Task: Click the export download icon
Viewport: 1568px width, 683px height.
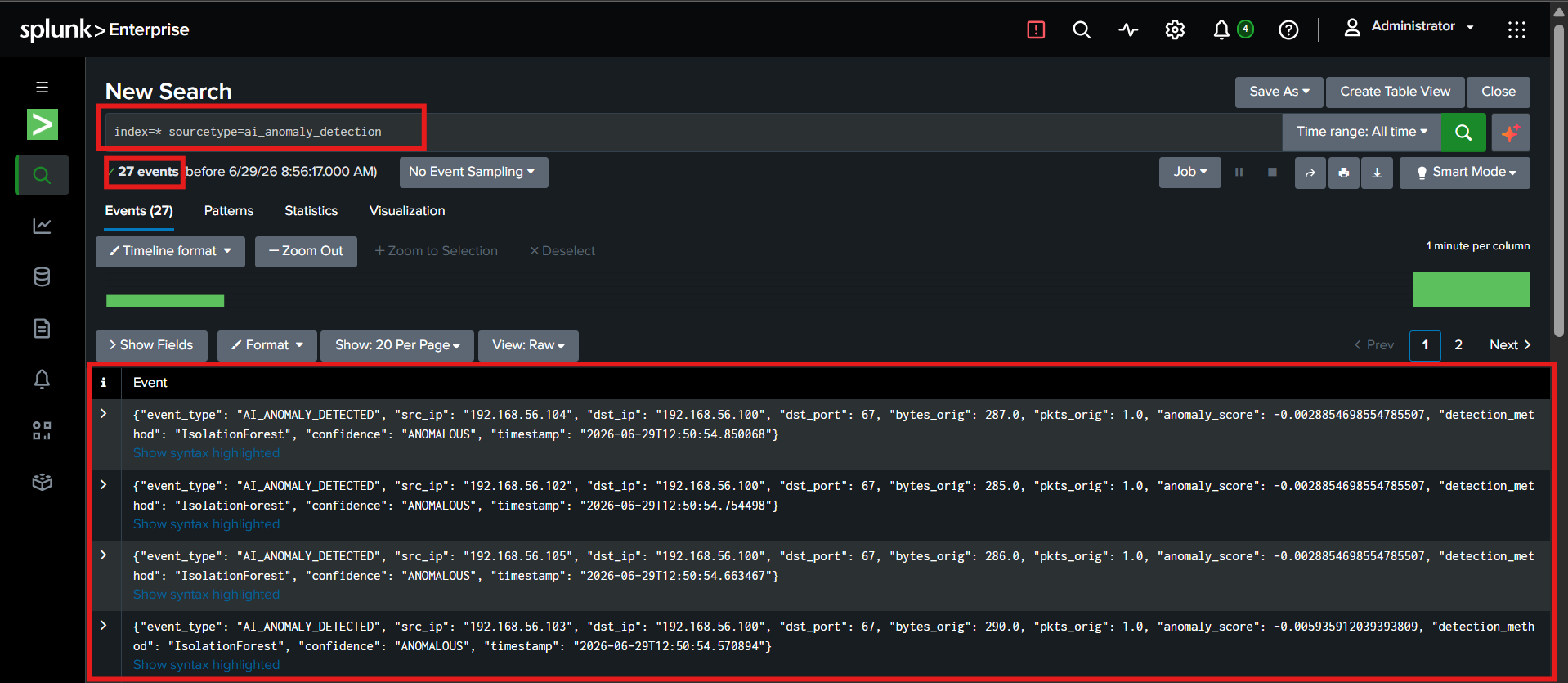Action: (x=1377, y=173)
